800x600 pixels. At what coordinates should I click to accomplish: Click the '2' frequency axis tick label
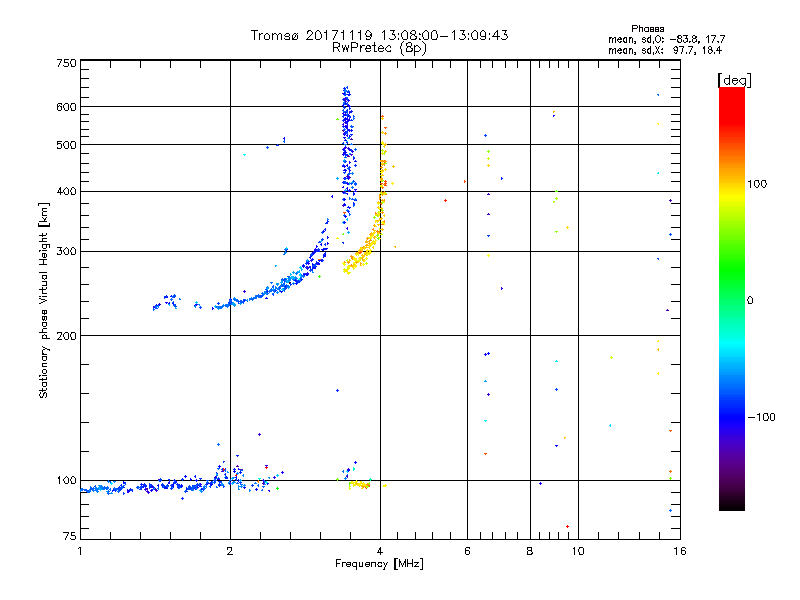click(230, 551)
